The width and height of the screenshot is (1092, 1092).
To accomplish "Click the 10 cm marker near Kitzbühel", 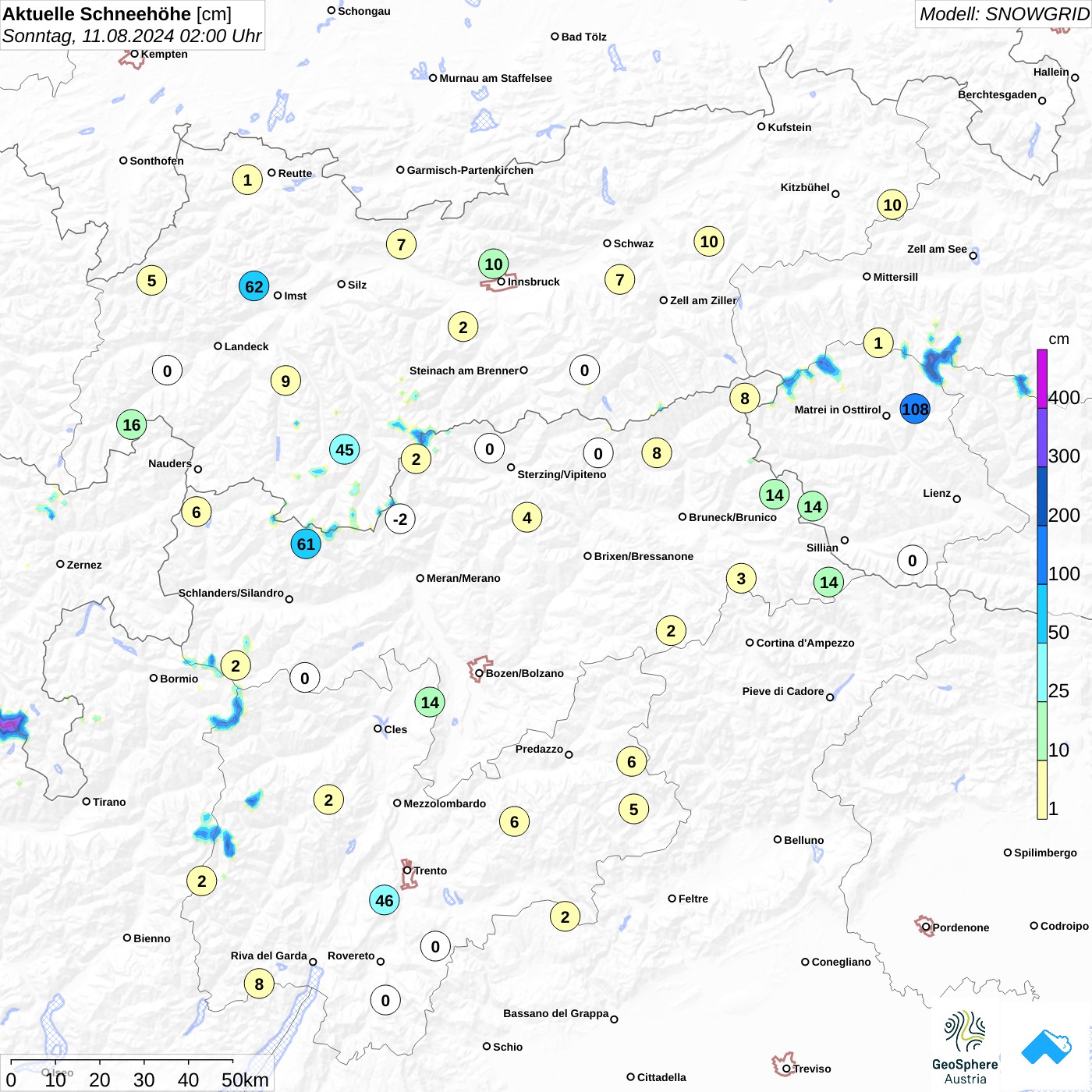I will (892, 204).
